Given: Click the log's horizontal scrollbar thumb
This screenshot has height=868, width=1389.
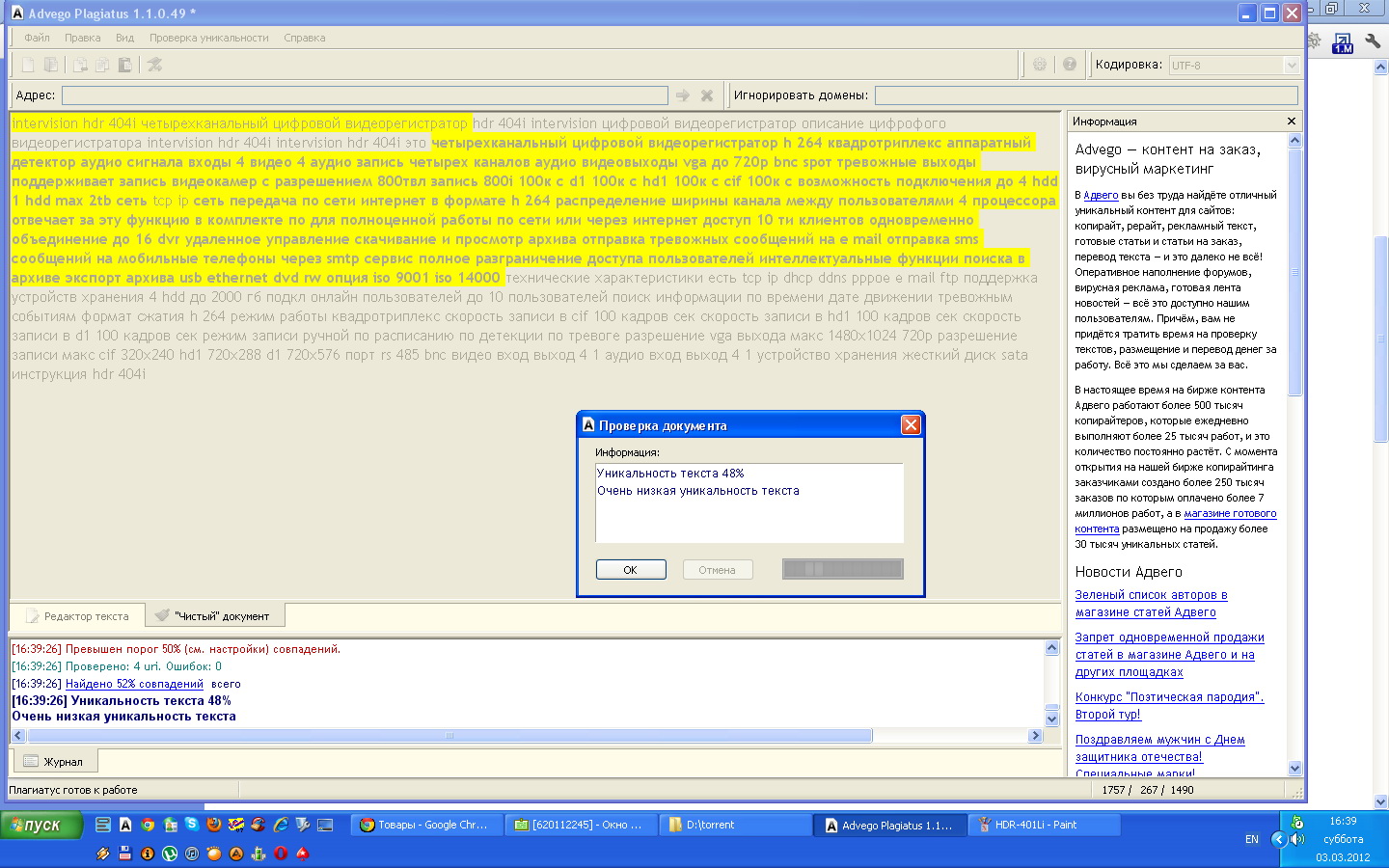Looking at the screenshot, I should (x=449, y=736).
